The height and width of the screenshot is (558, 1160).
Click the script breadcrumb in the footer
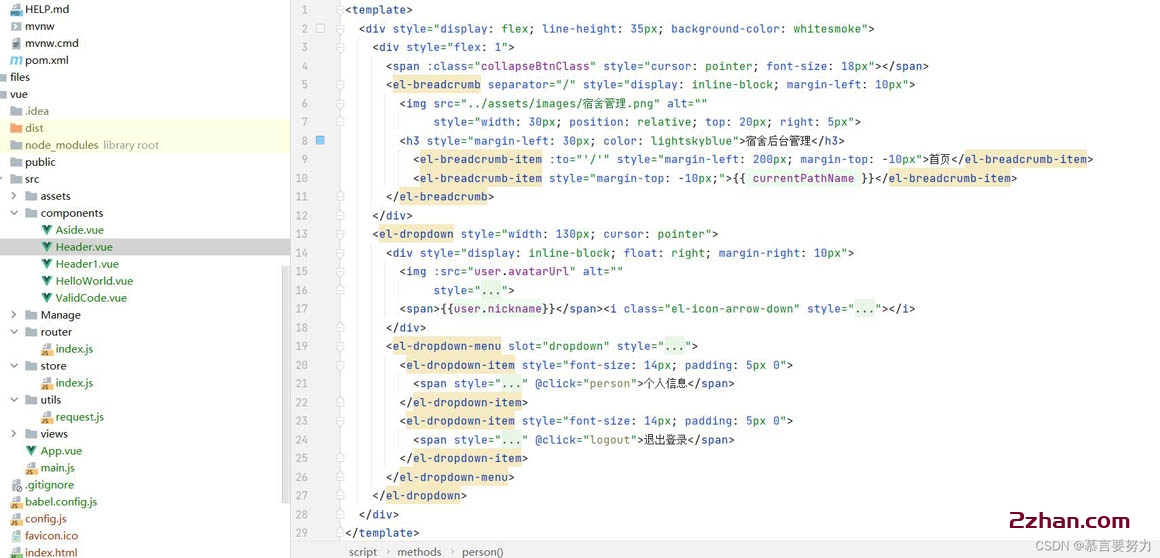pos(363,552)
